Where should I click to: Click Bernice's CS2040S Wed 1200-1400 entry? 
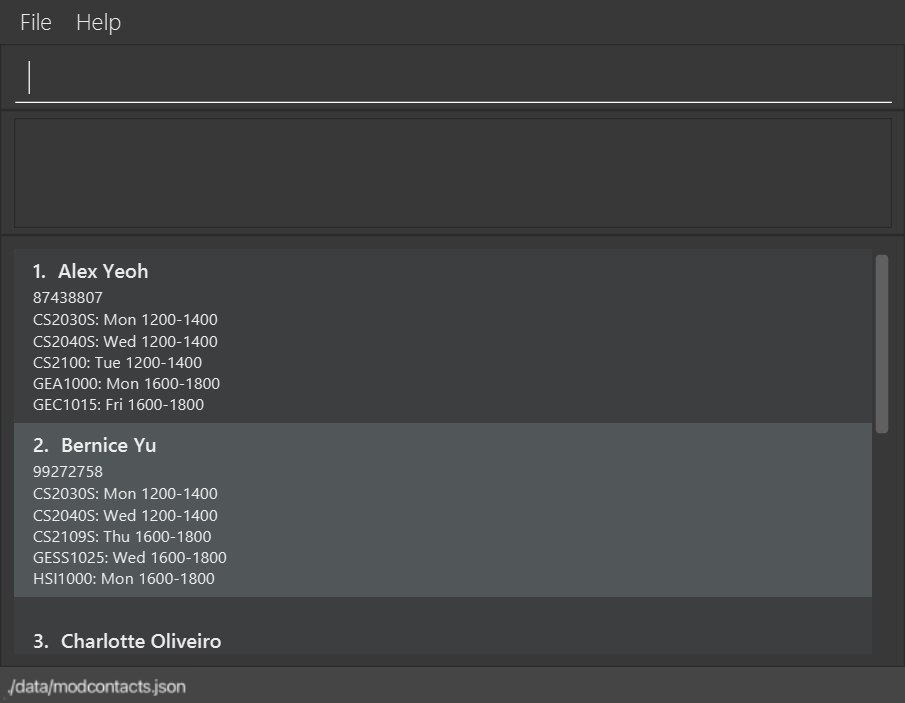click(x=125, y=516)
